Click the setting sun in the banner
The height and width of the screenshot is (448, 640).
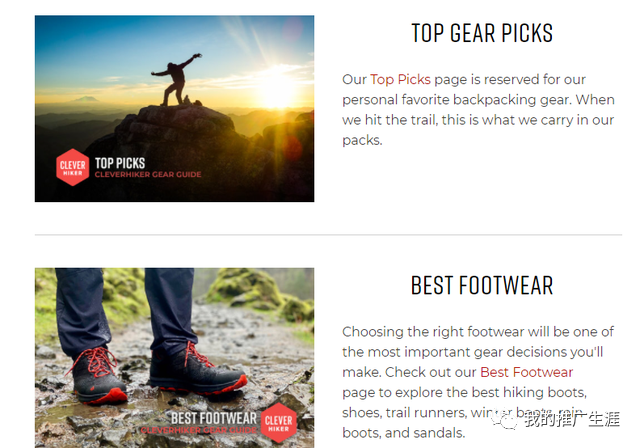tap(276, 91)
